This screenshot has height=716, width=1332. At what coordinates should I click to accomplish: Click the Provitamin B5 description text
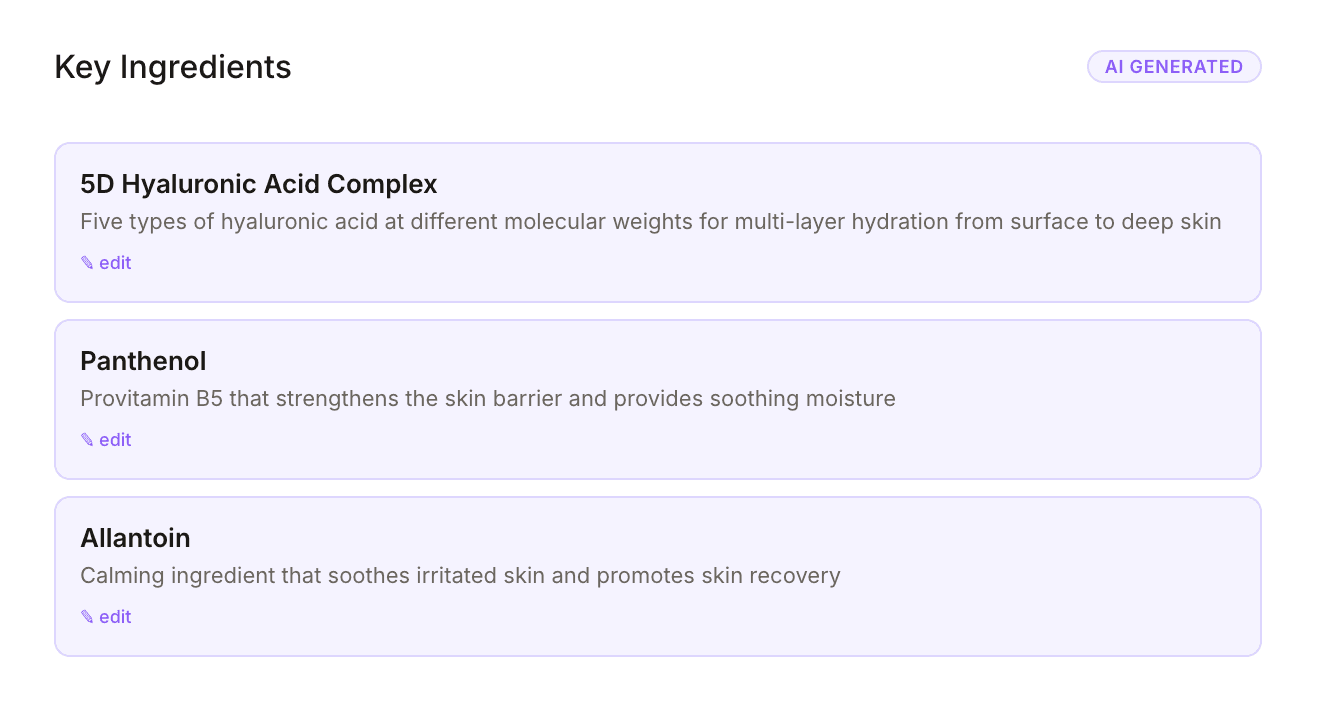pyautogui.click(x=487, y=399)
